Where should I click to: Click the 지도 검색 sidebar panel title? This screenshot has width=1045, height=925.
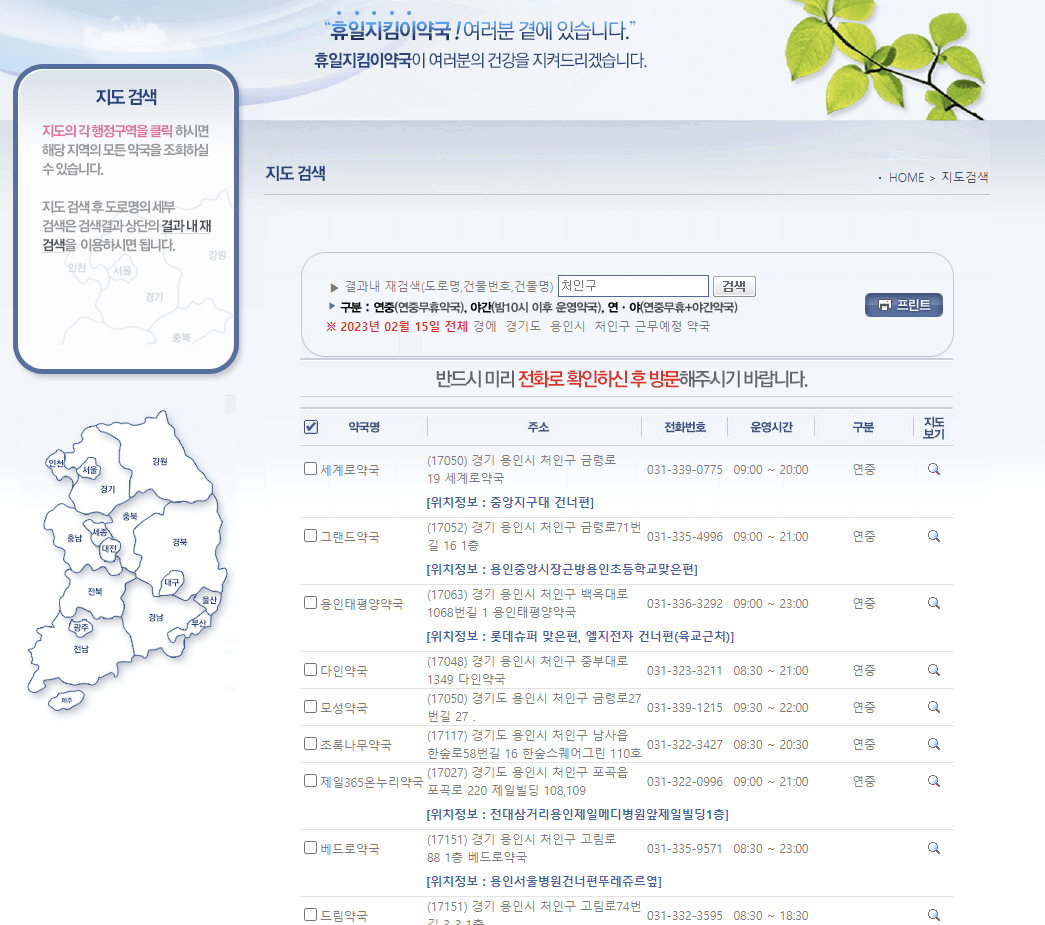click(x=126, y=97)
